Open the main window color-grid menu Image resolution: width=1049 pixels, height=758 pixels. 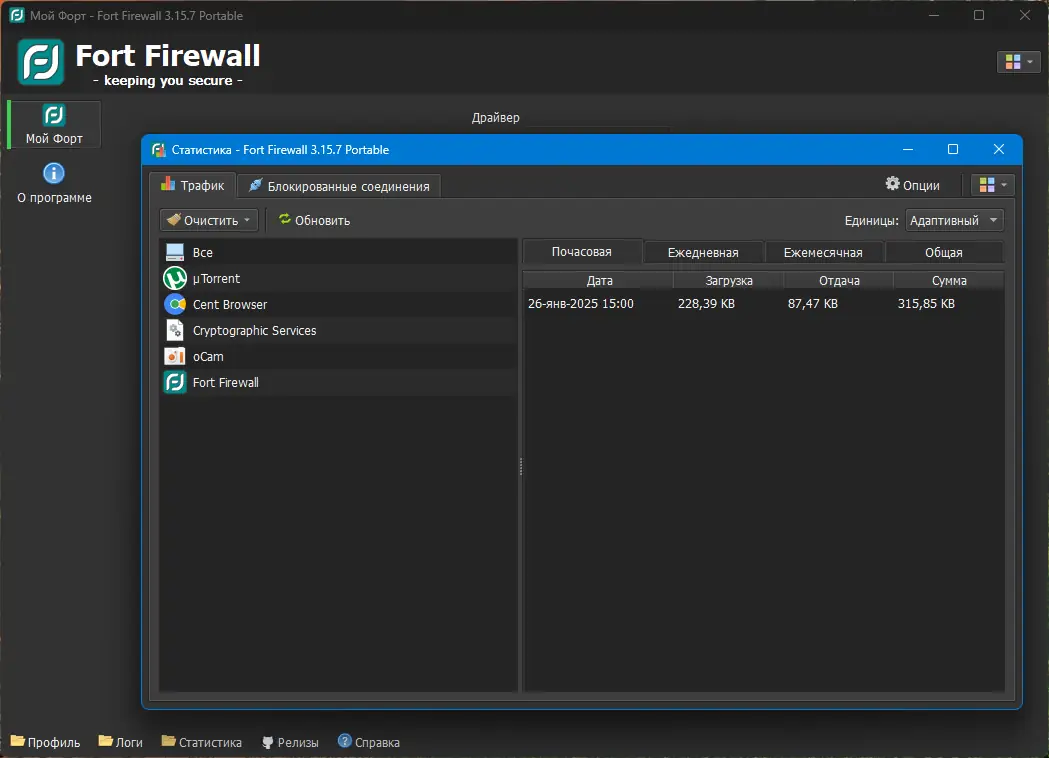click(1018, 62)
